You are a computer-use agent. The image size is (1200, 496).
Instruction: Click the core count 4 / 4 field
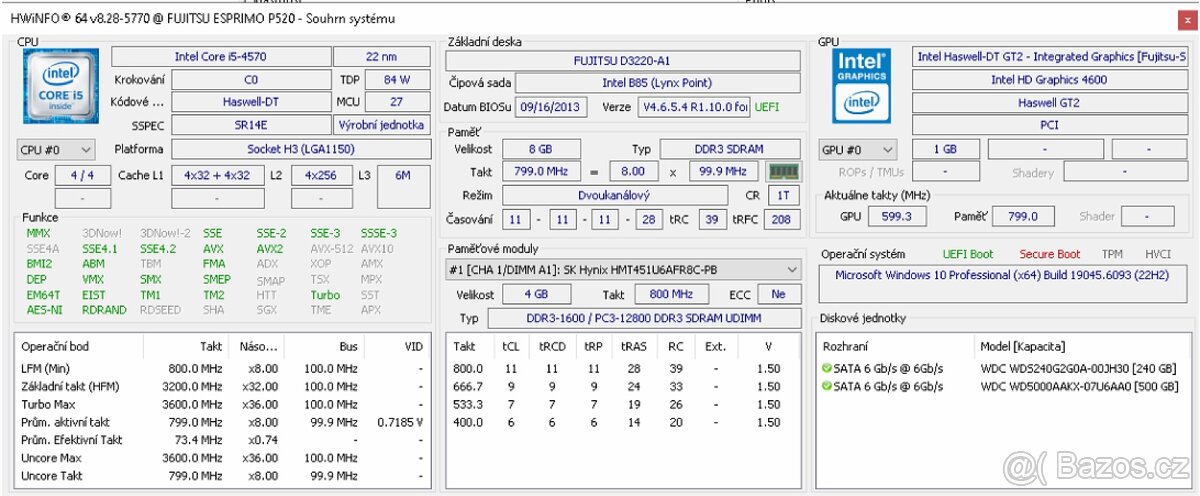[83, 175]
